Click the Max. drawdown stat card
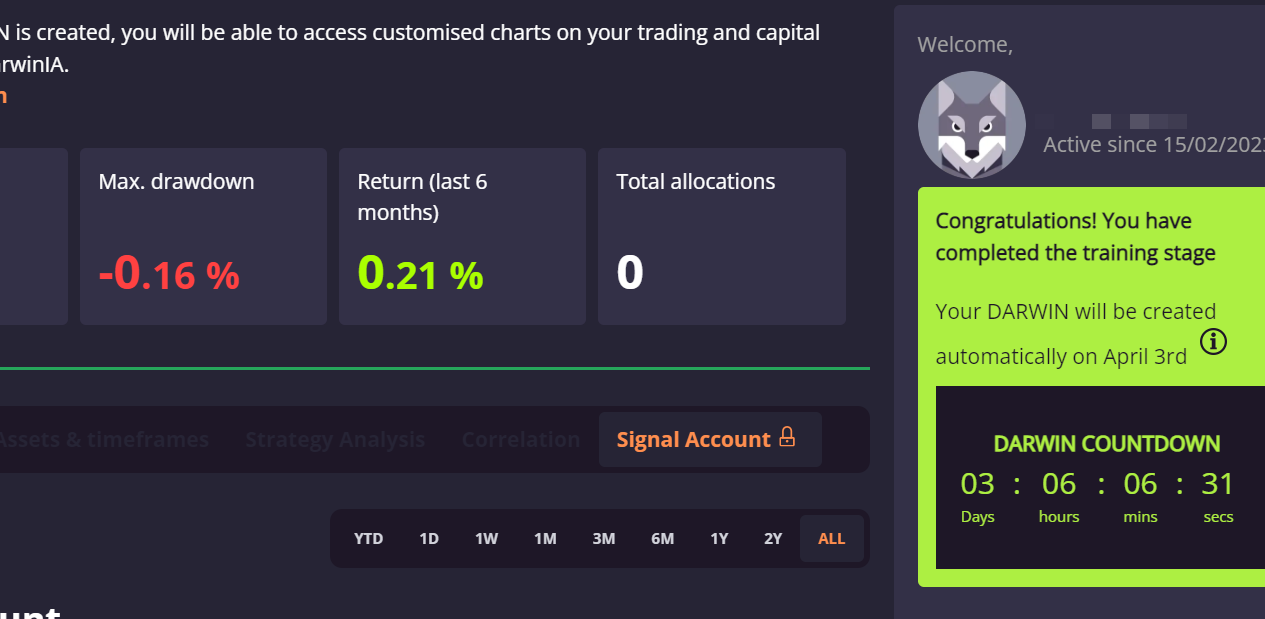The width and height of the screenshot is (1265, 619). pos(203,236)
